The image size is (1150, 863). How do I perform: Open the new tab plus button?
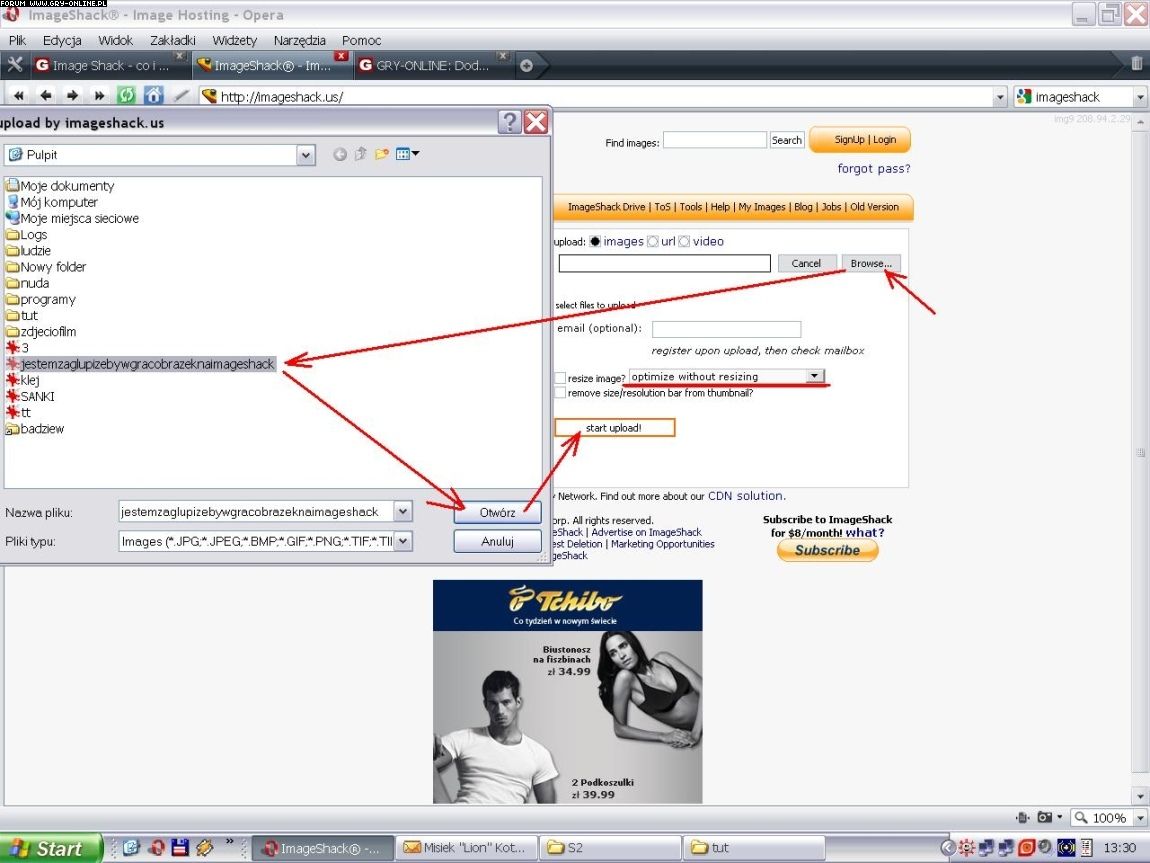pyautogui.click(x=526, y=66)
